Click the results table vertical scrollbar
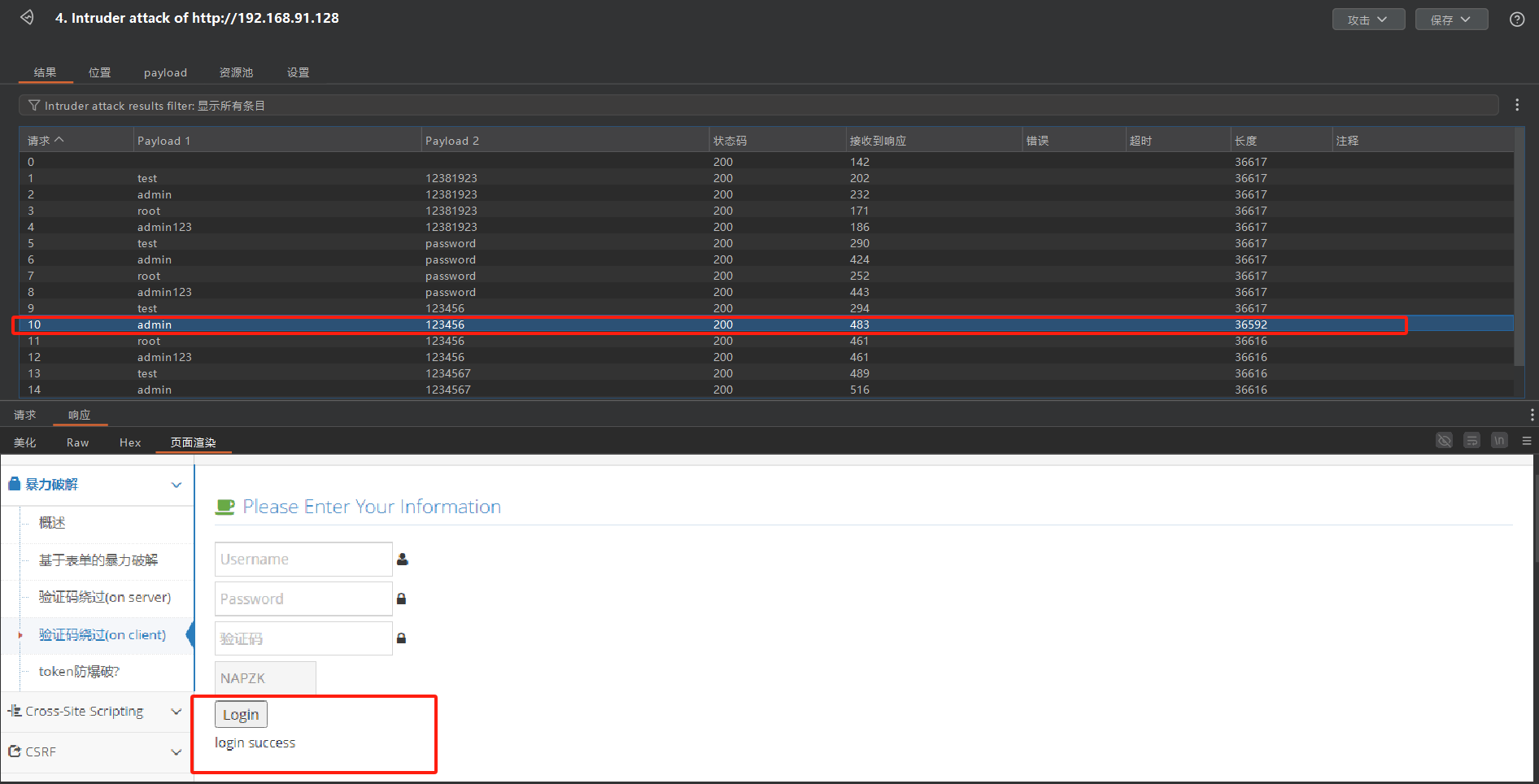This screenshot has width=1539, height=784. point(1519,246)
